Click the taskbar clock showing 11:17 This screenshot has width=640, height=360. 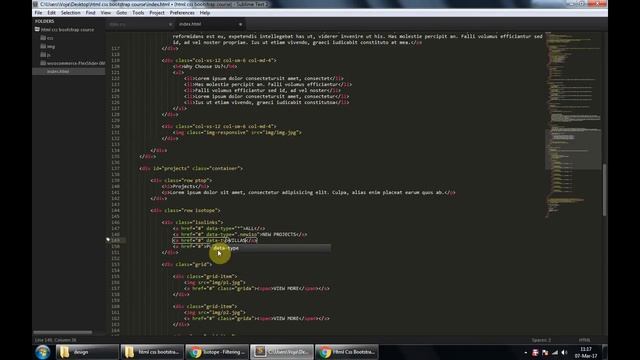[x=586, y=352]
